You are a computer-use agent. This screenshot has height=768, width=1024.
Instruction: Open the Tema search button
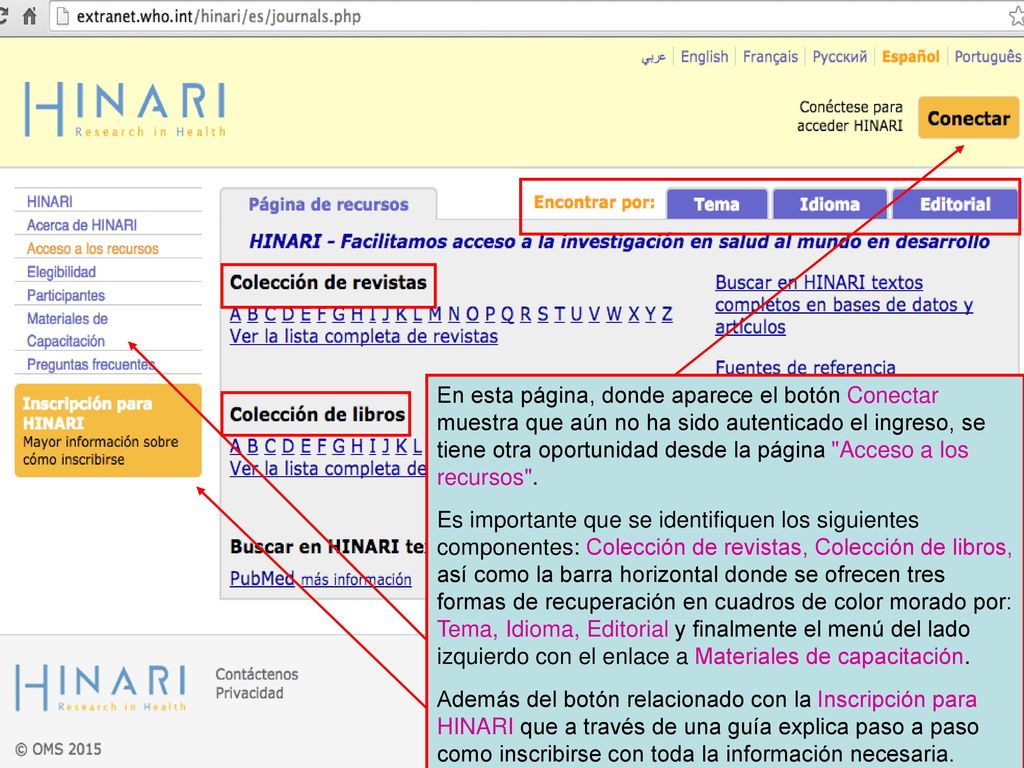click(x=717, y=204)
